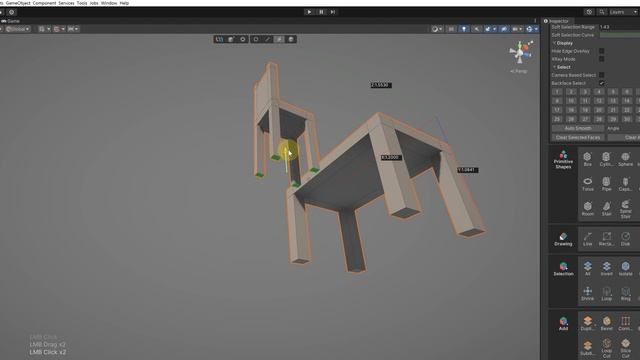This screenshot has height=360, width=640.
Task: Open the Drawing tools category
Action: pyautogui.click(x=563, y=239)
